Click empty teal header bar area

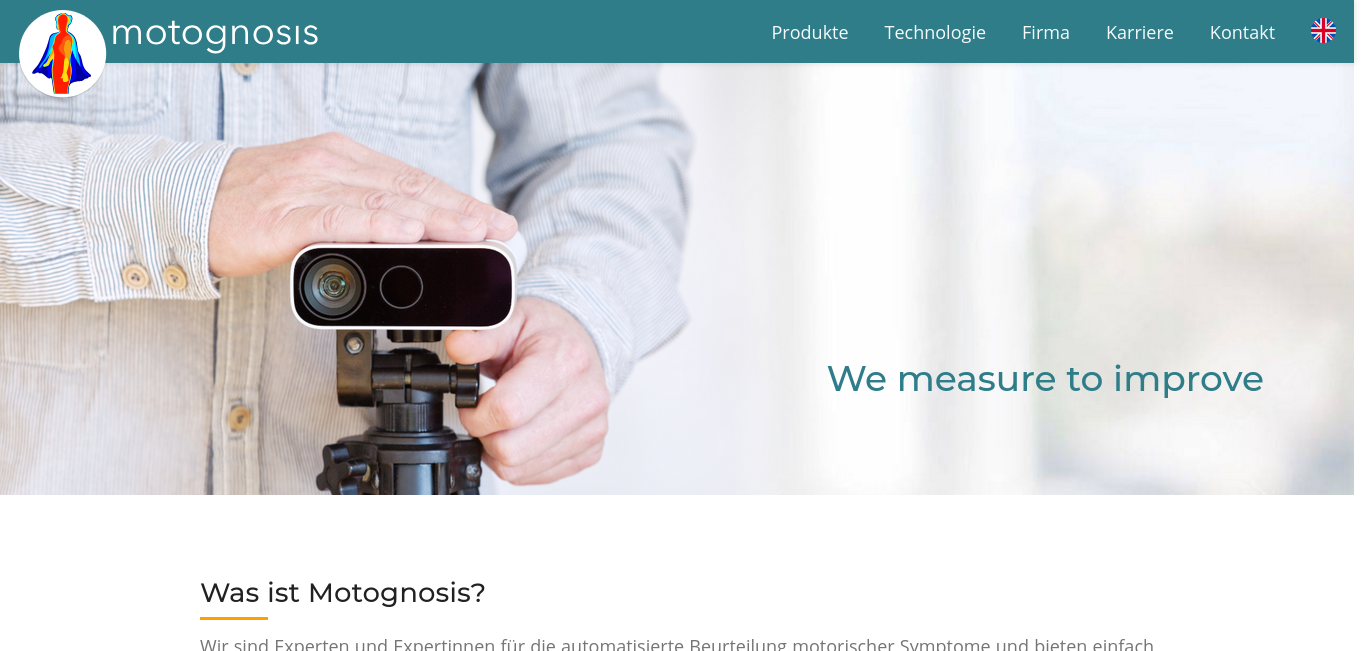(x=540, y=32)
